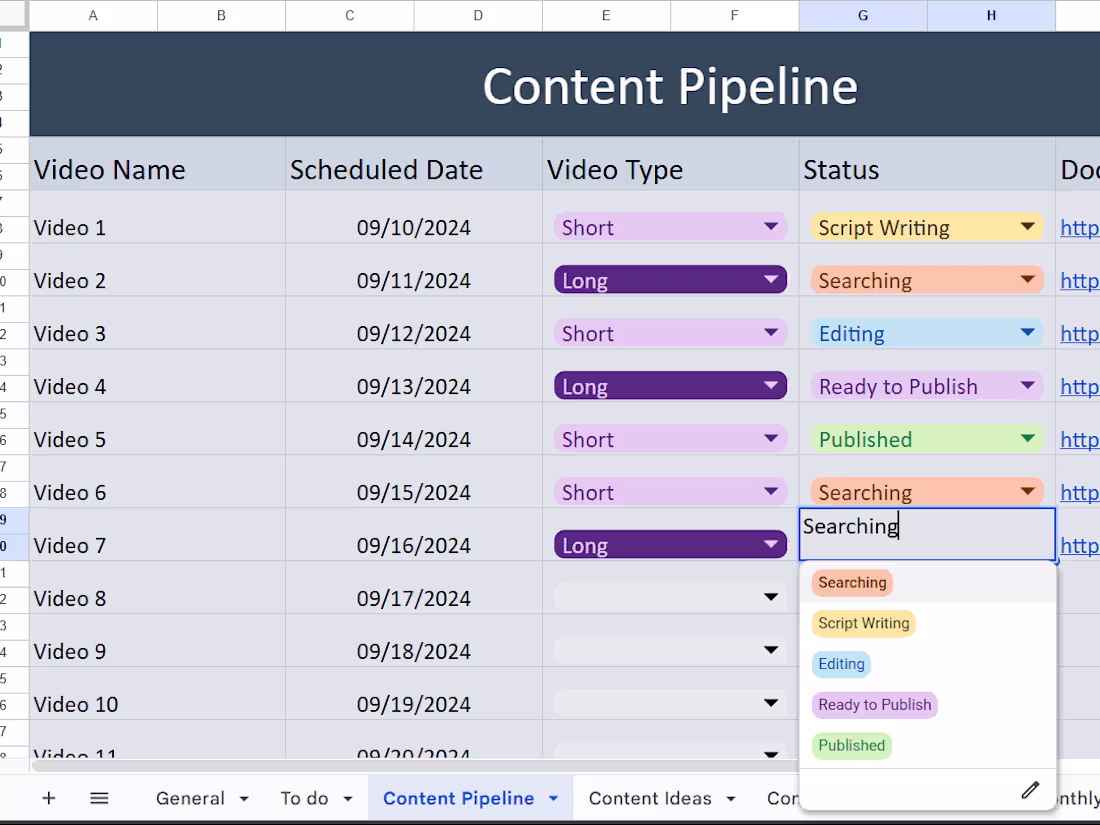The image size is (1100, 825).
Task: Choose Ready to Publish from the open status list
Action: [874, 705]
